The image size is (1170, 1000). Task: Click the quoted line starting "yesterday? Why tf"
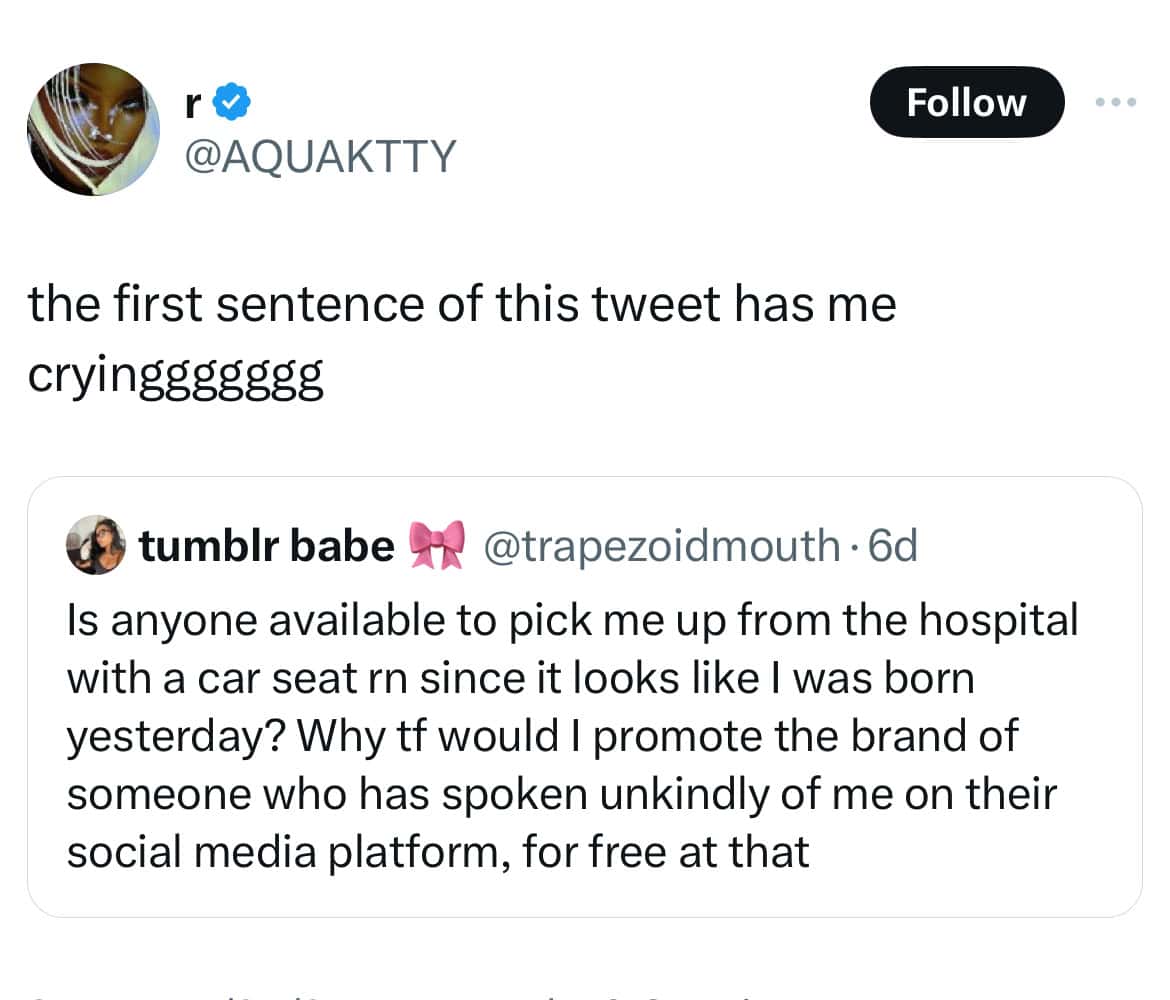tap(541, 736)
